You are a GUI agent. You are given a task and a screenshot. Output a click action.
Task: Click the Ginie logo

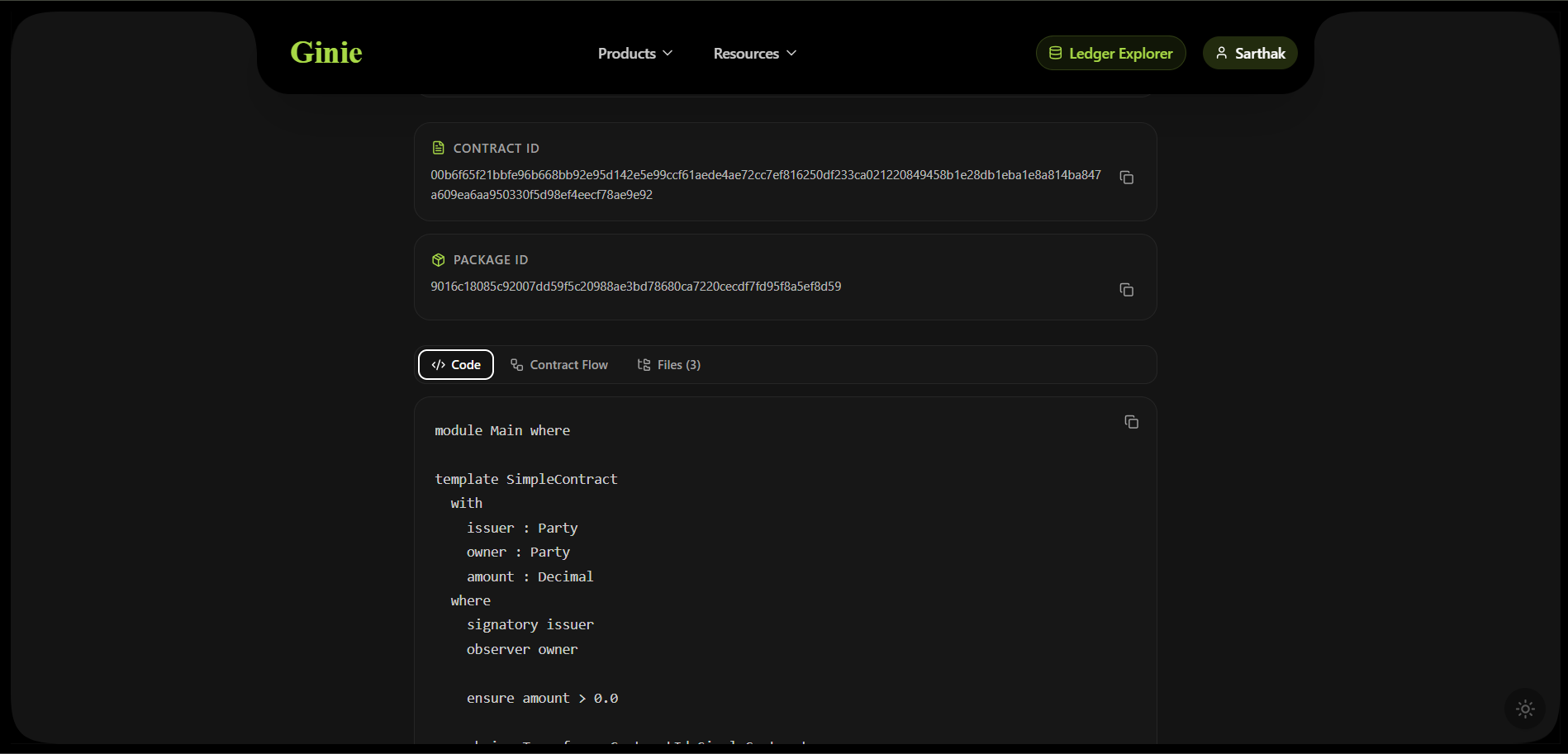326,53
